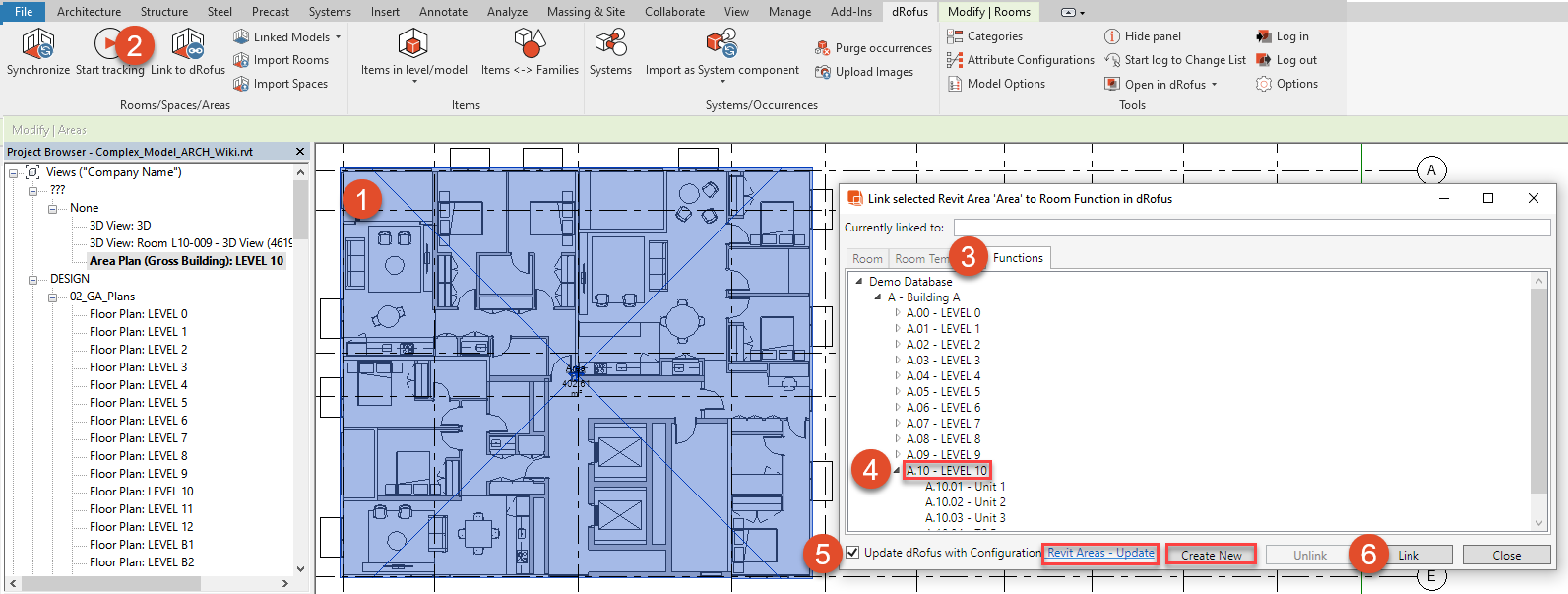This screenshot has height=594, width=1568.
Task: Collapse the Views ("Company Name") tree node
Action: coord(14,173)
